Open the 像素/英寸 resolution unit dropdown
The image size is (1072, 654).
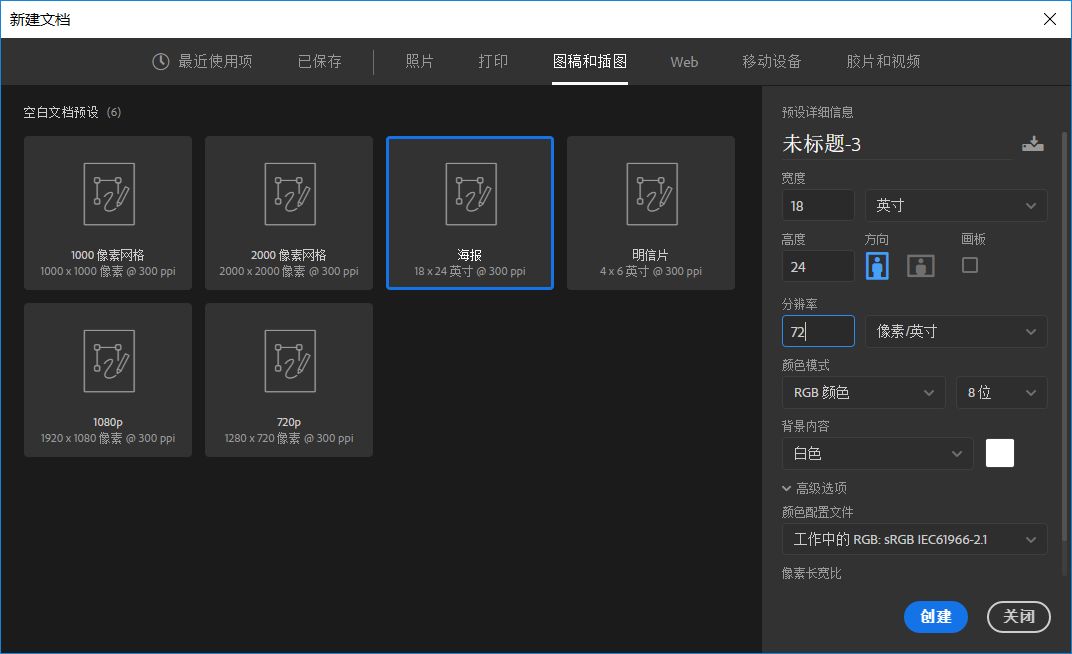tap(955, 331)
